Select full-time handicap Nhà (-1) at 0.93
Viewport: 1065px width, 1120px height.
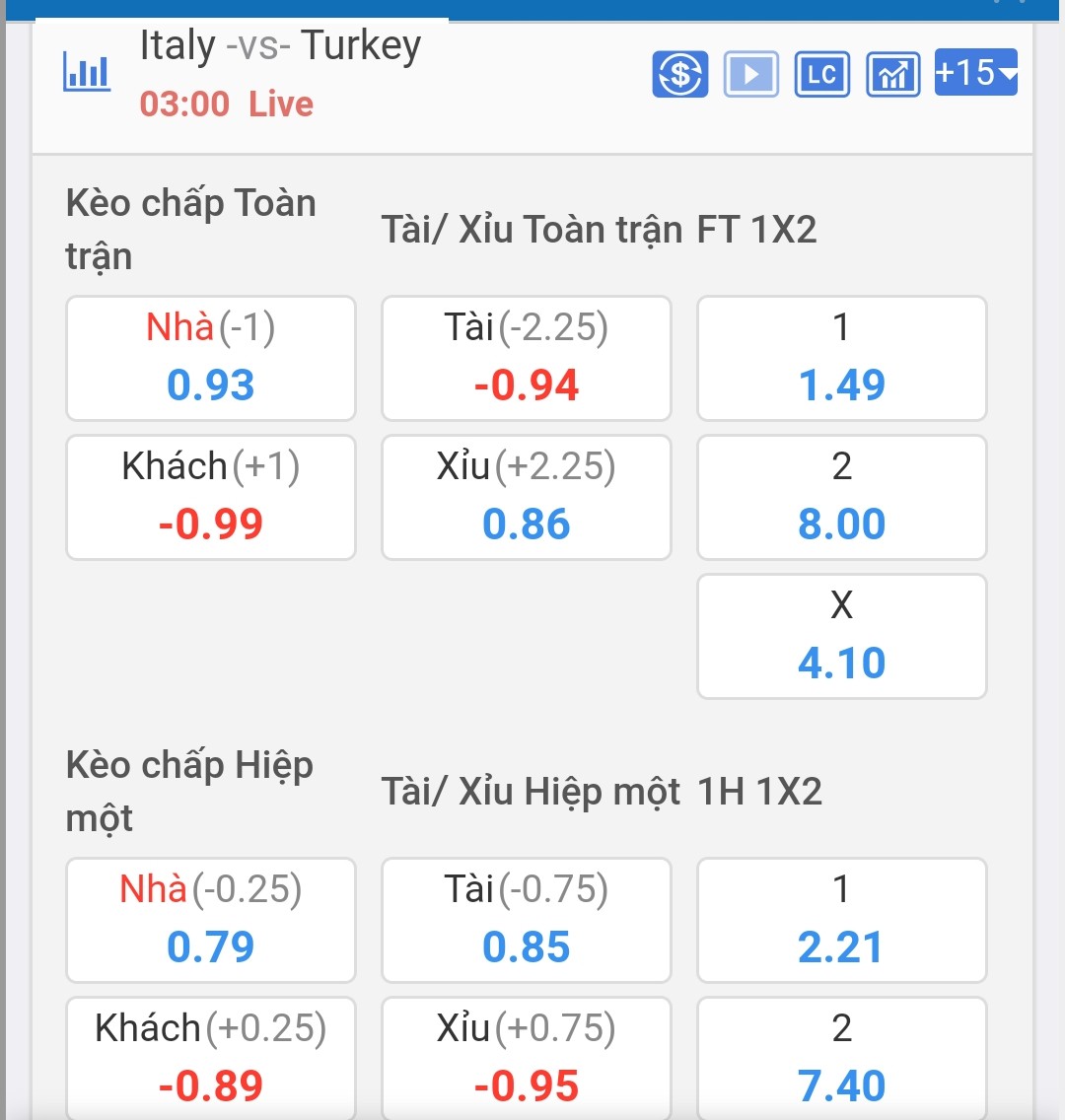pos(210,358)
